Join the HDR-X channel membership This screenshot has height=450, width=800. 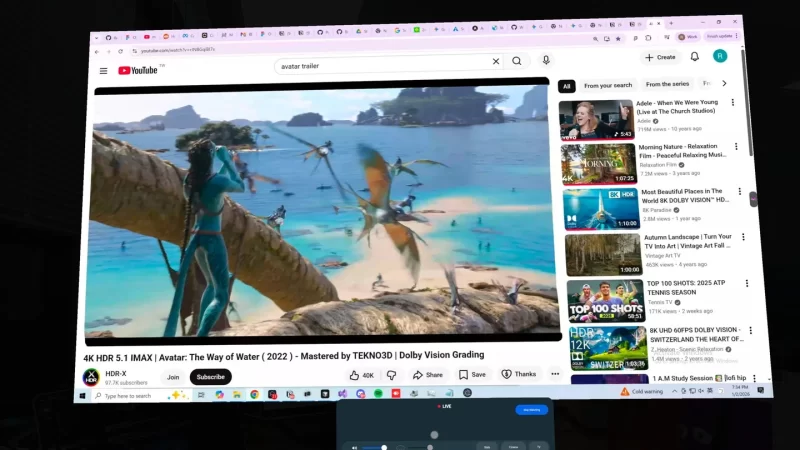(173, 377)
